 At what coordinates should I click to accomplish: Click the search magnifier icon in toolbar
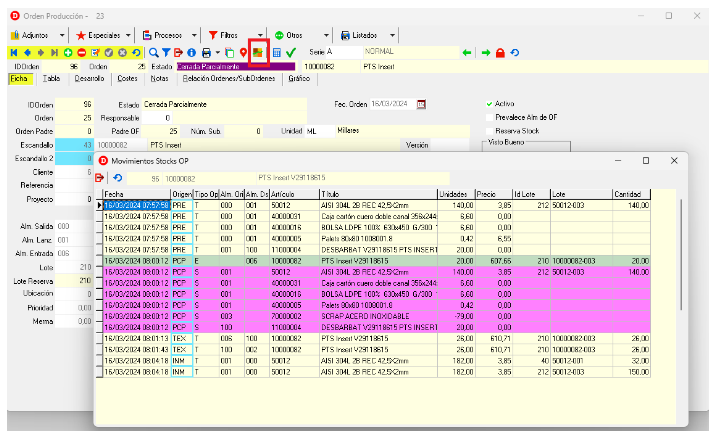[x=154, y=52]
